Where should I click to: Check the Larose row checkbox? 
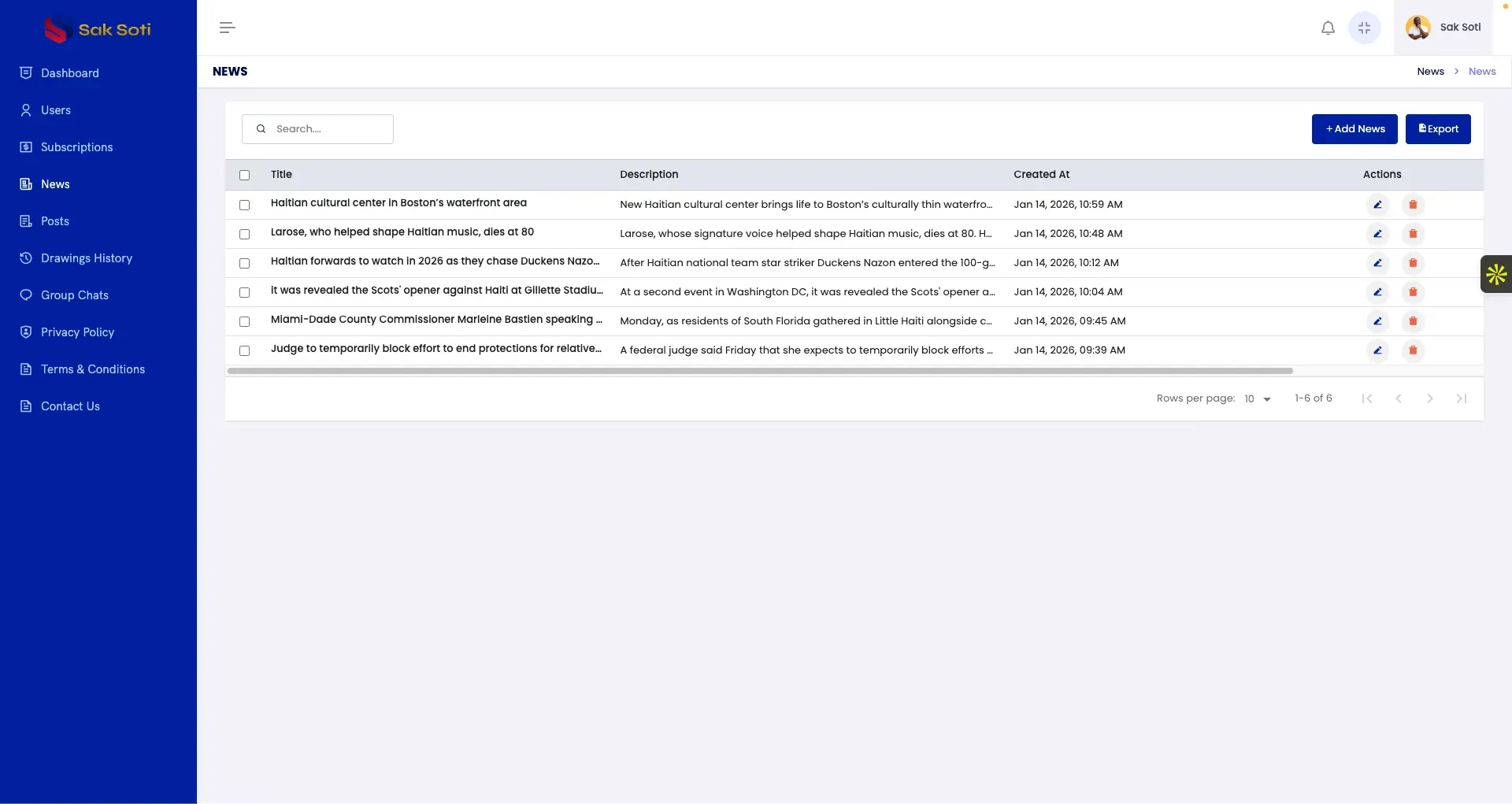coord(244,235)
